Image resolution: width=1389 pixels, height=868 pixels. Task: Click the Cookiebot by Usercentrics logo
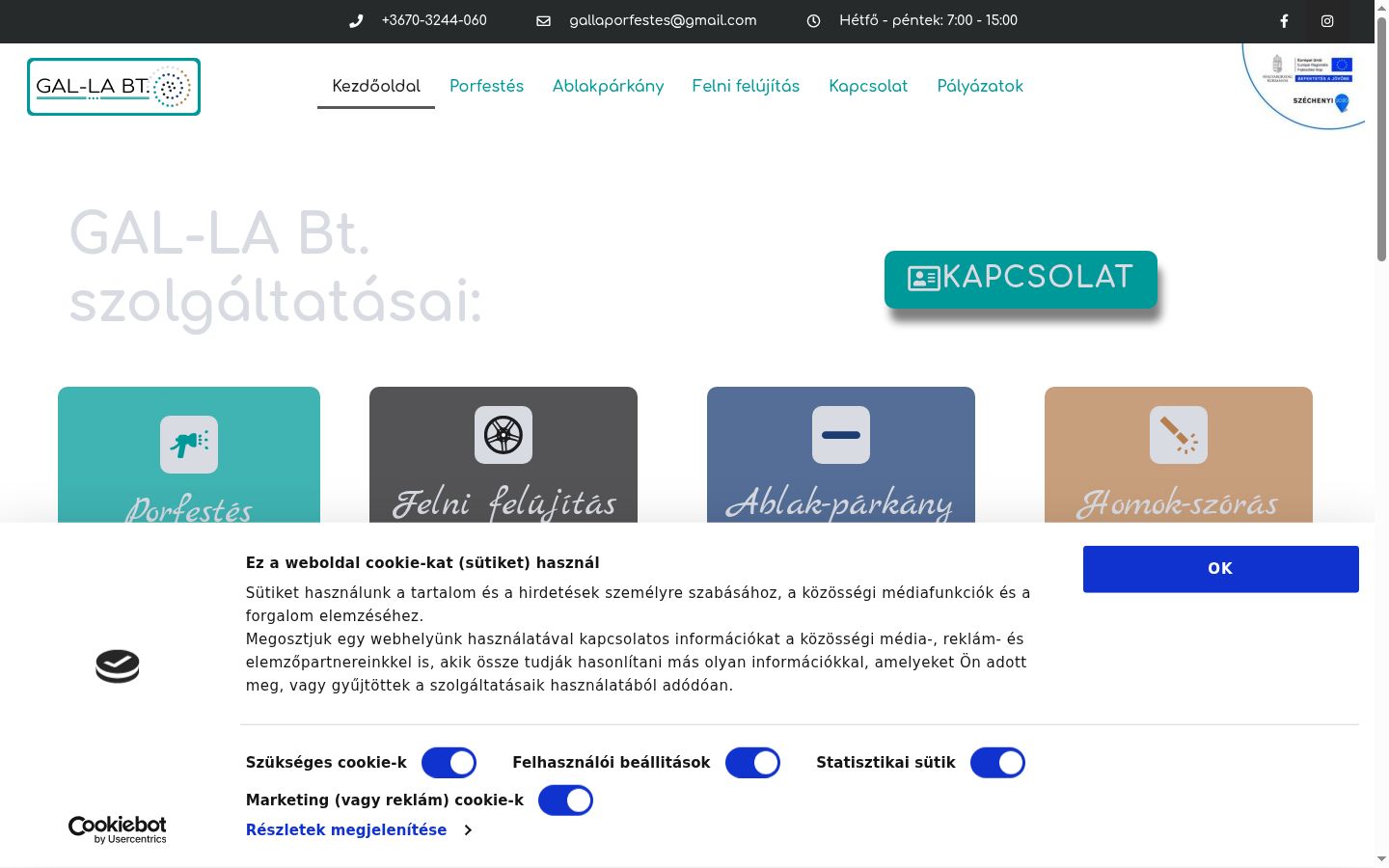117,829
